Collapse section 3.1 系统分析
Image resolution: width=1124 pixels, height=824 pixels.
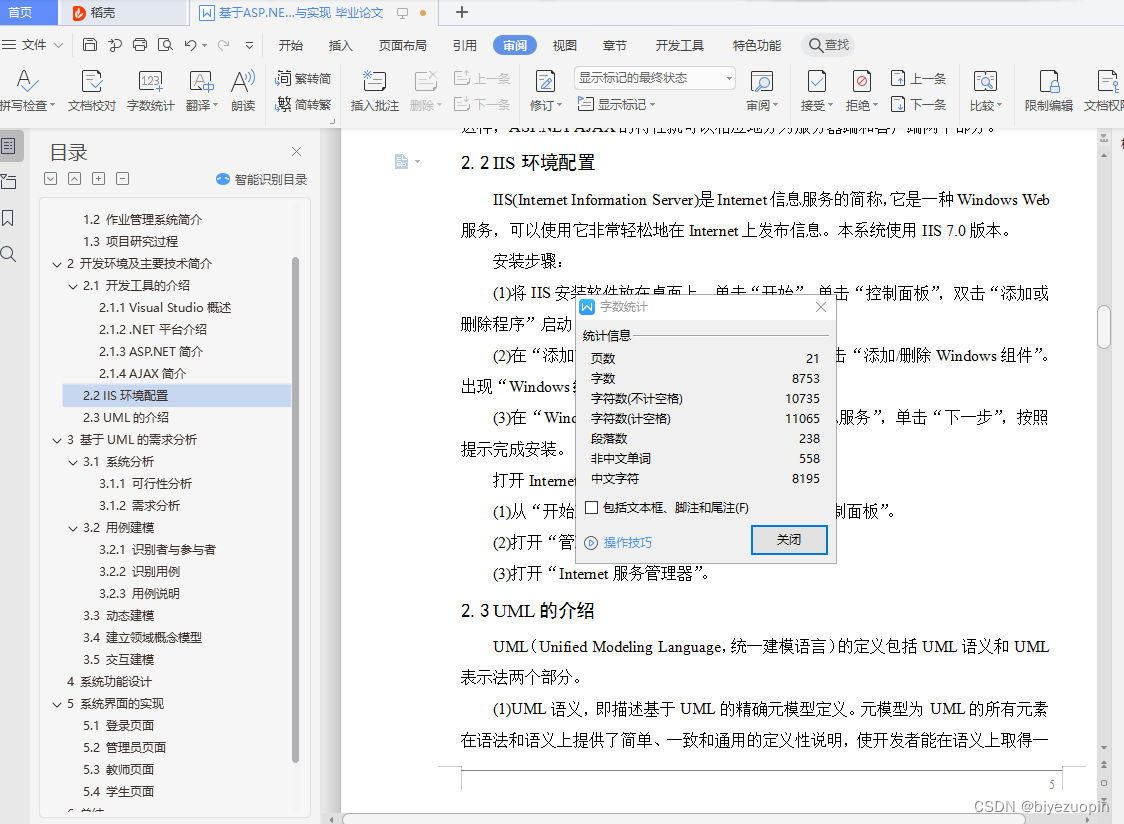(x=73, y=463)
